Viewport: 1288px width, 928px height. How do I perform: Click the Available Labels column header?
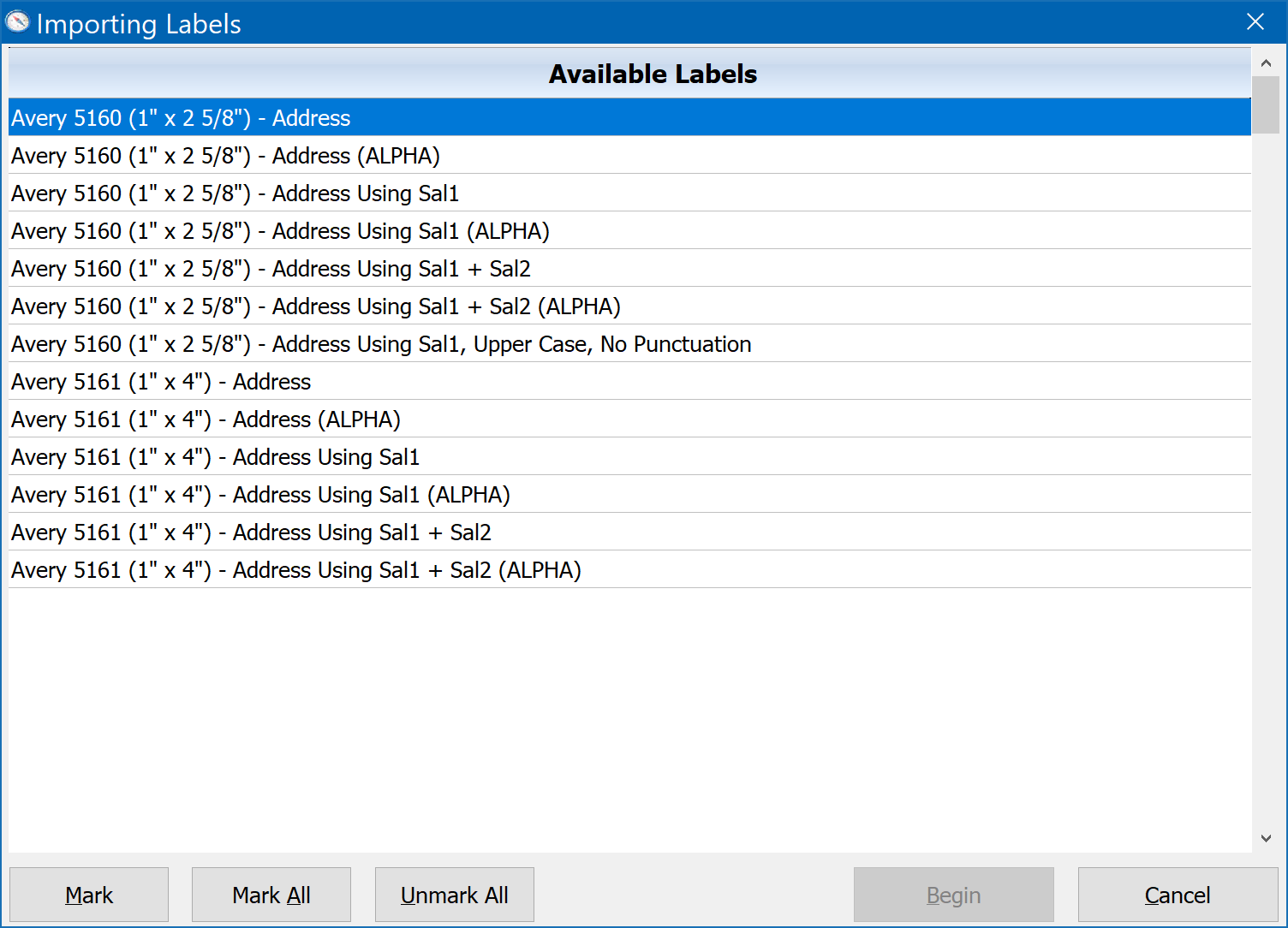pos(630,74)
